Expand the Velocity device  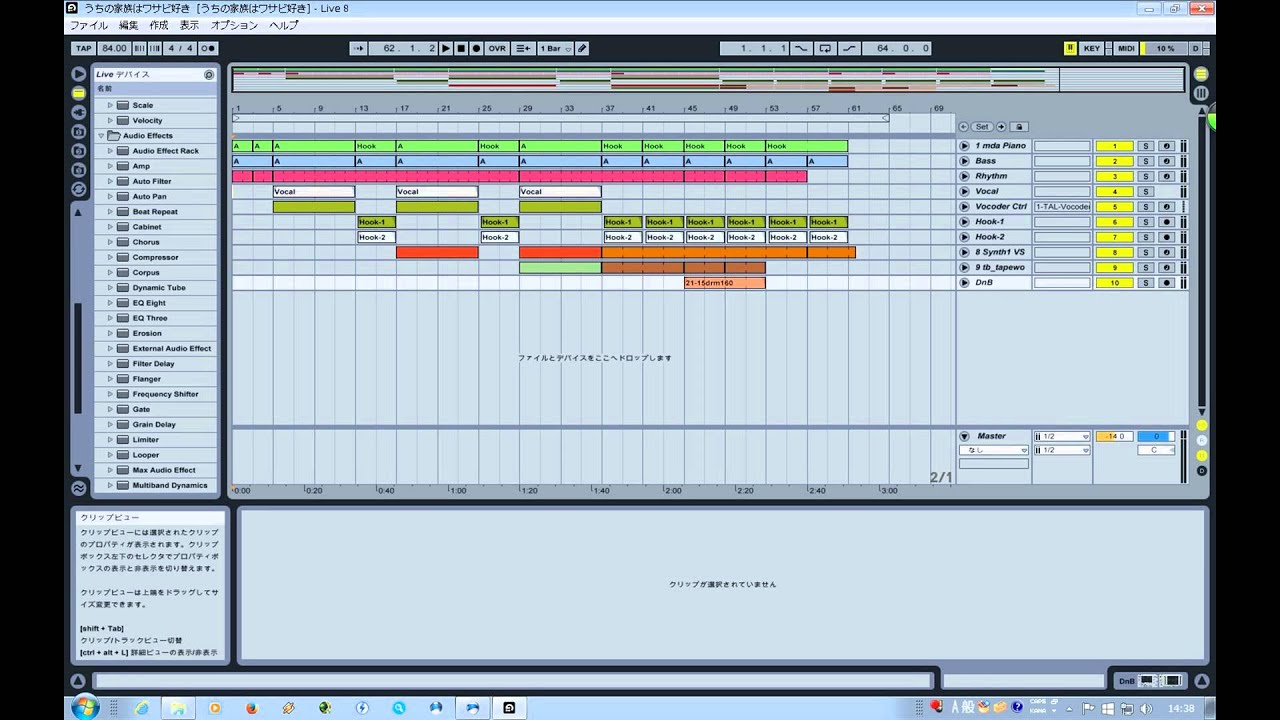110,120
